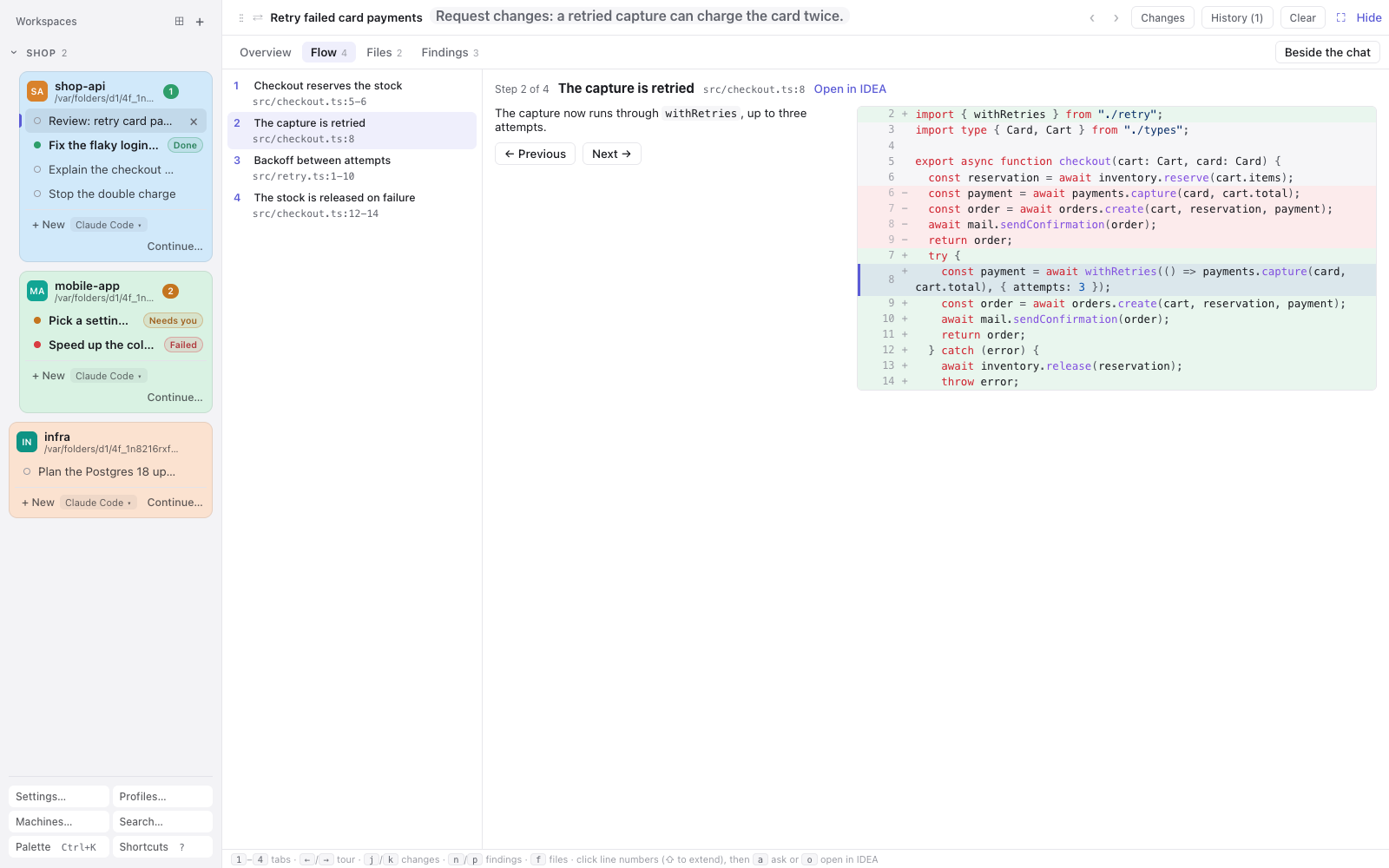1389x868 pixels.
Task: Click line number 8 of the highlighted diff row
Action: pos(891,279)
